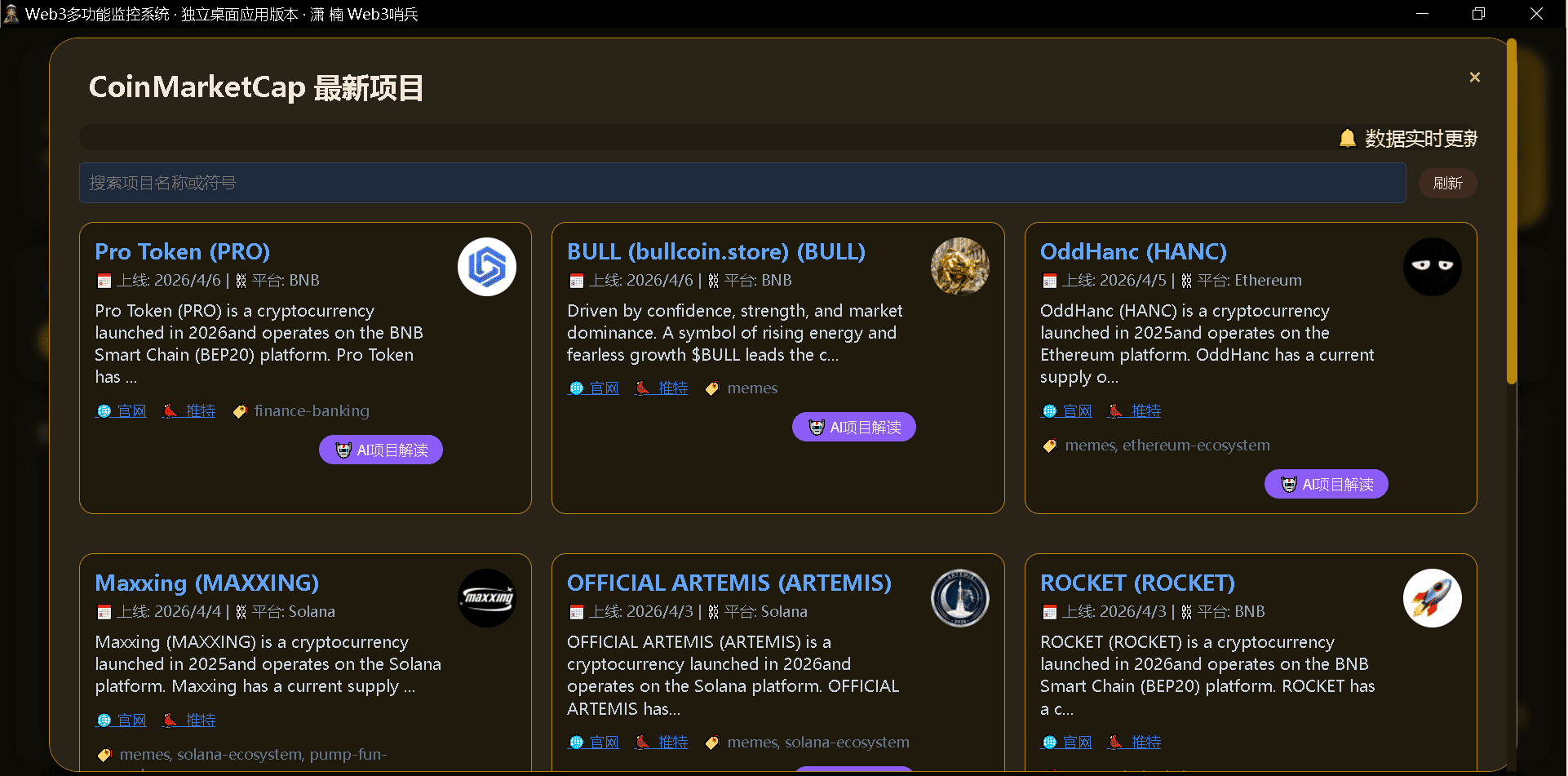Click the bell icon beside 数据实时更新

click(1347, 139)
